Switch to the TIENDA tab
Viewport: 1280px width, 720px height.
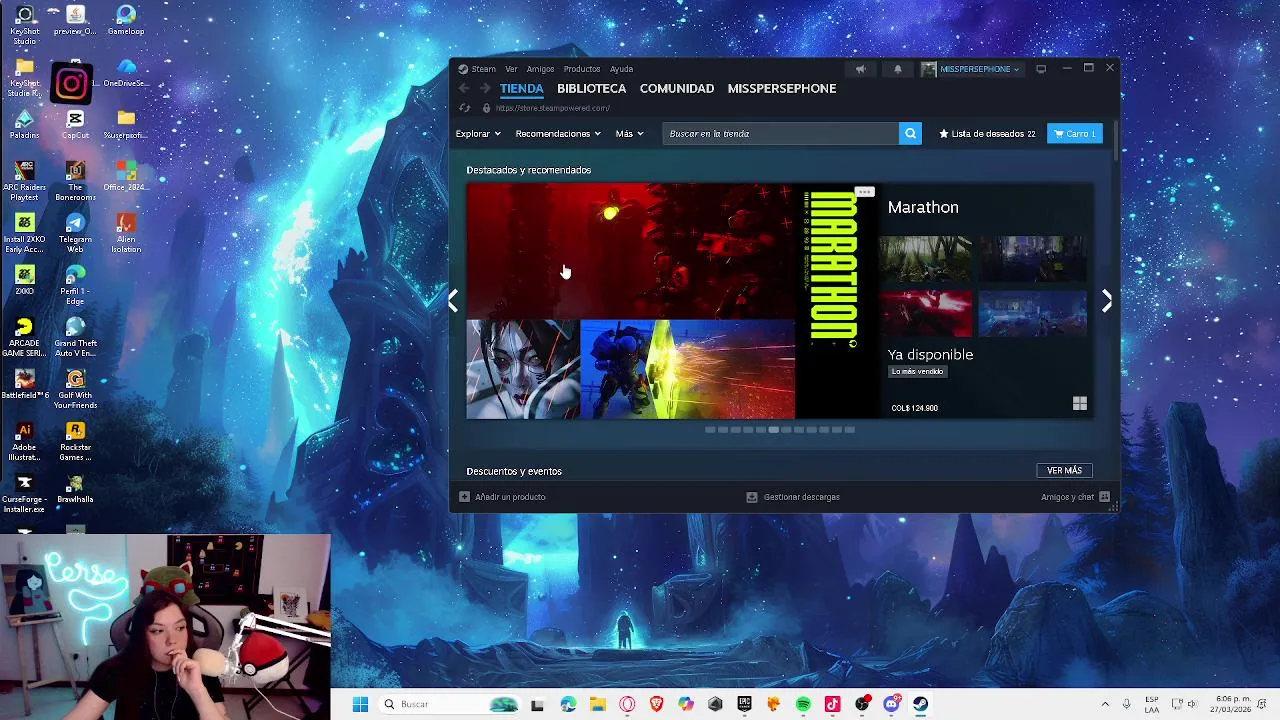[x=522, y=88]
